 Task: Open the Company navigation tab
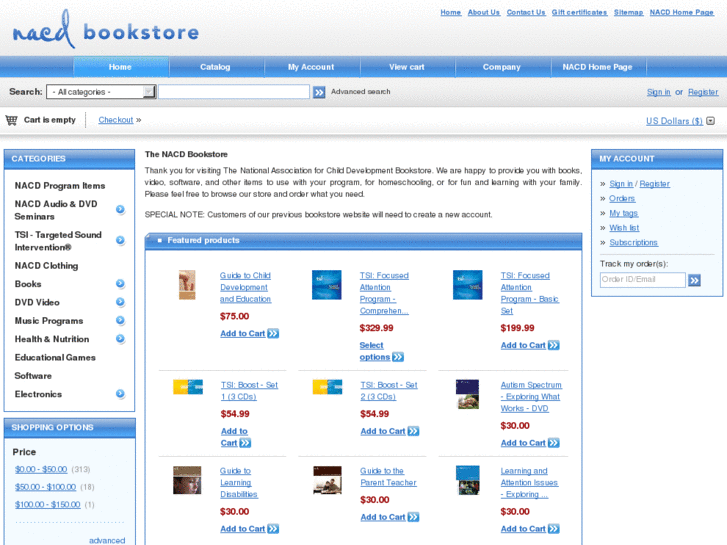502,67
